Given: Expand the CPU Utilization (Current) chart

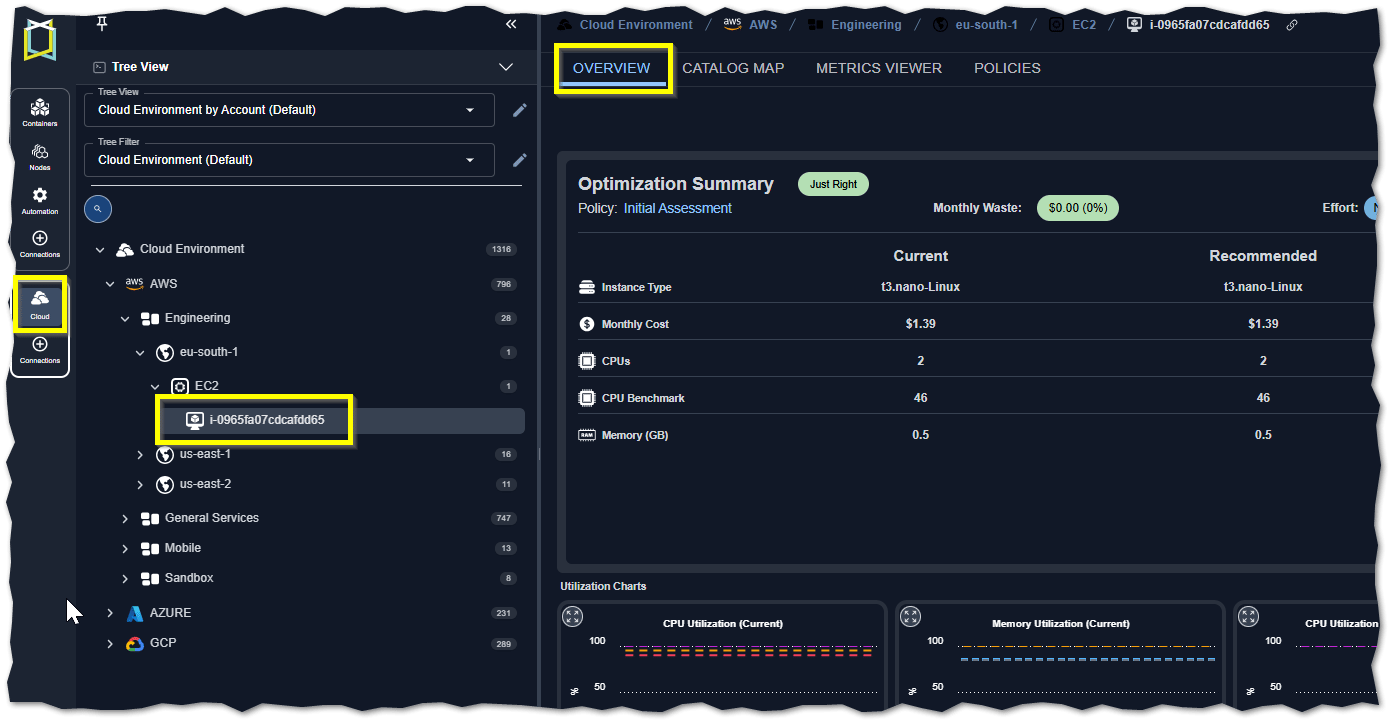Looking at the screenshot, I should click(573, 617).
